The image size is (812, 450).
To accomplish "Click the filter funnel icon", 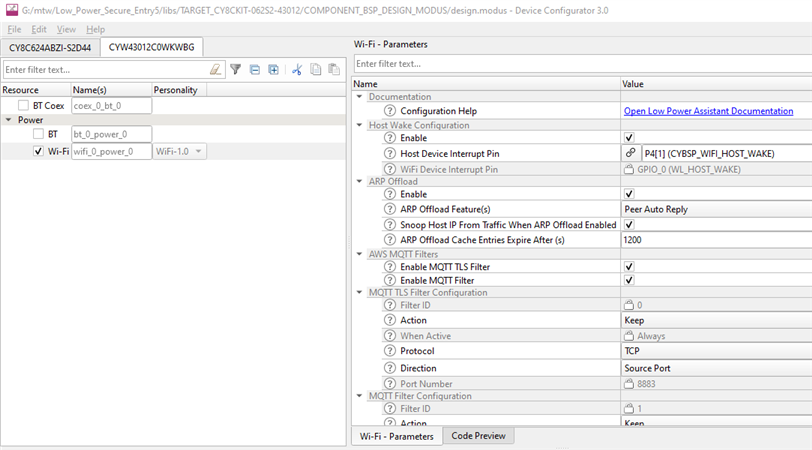I will pos(236,69).
